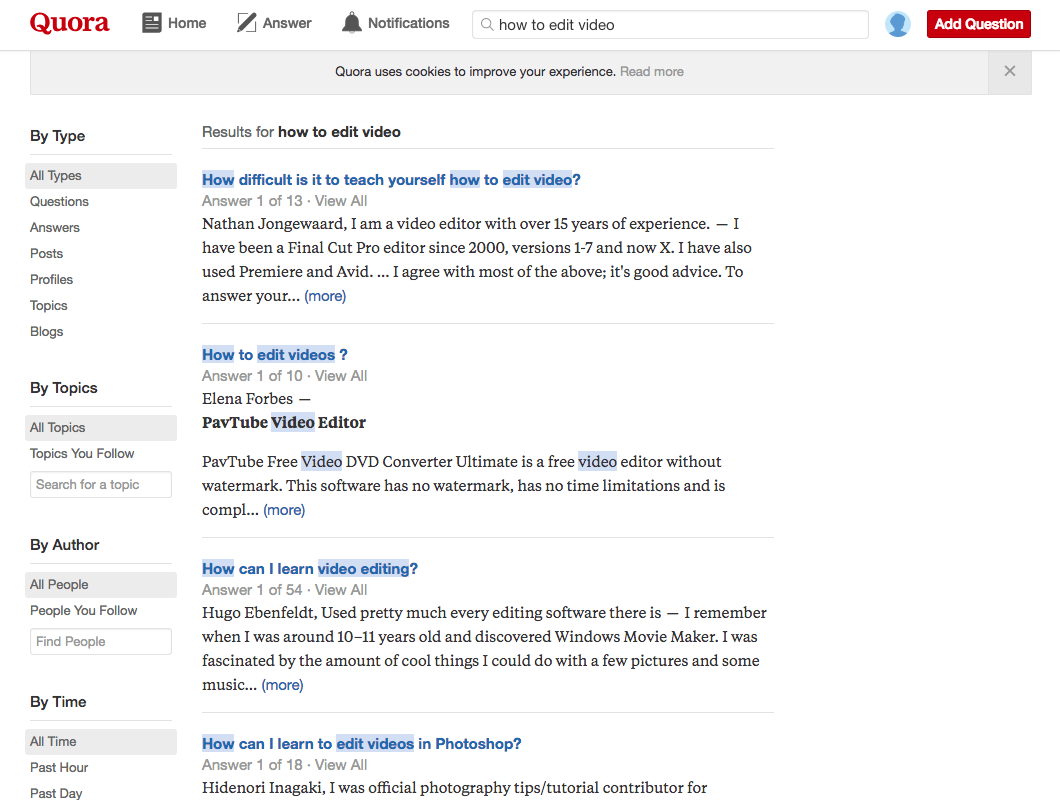Filter results by Posts
1060x800 pixels.
pos(47,254)
